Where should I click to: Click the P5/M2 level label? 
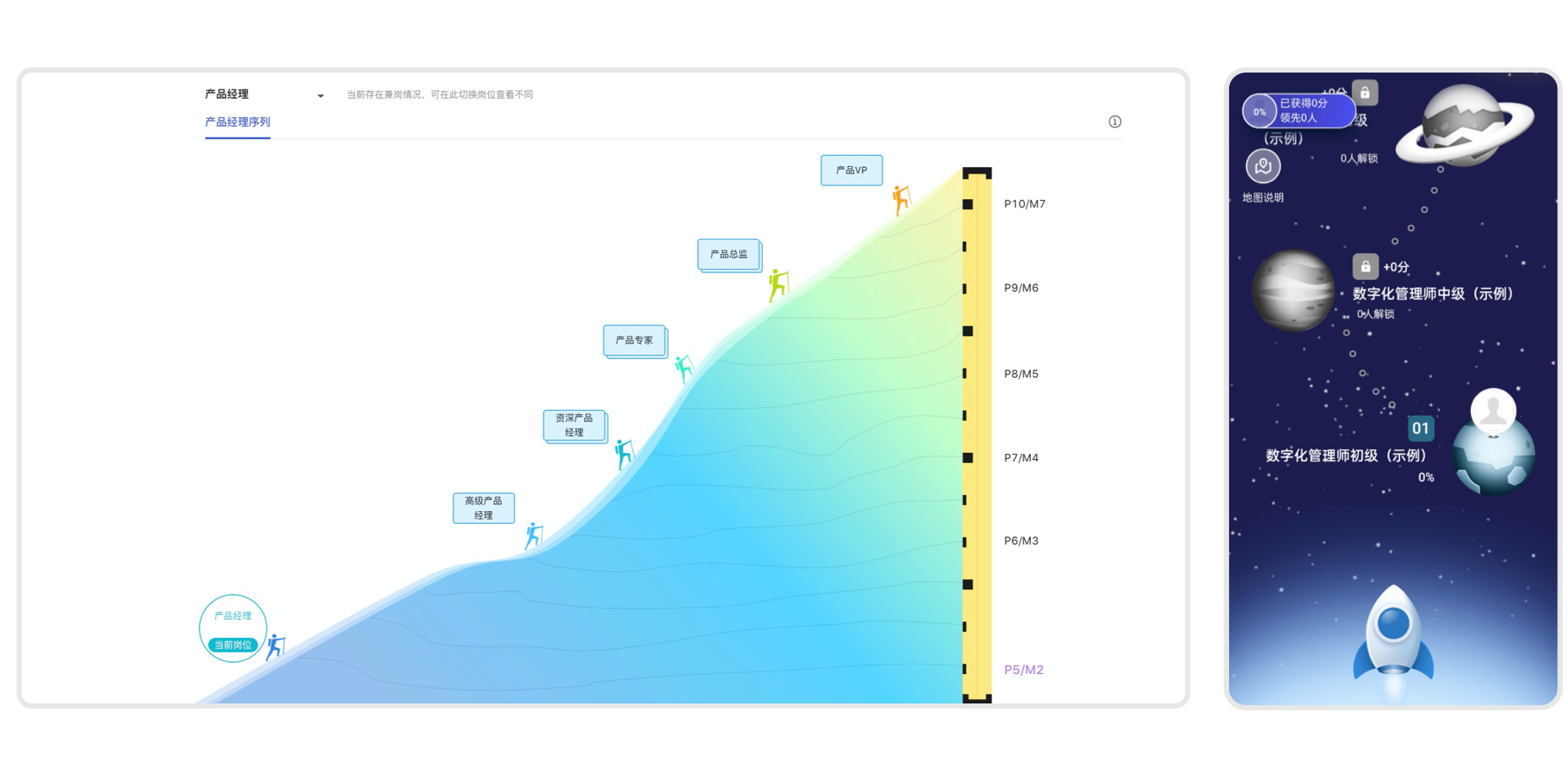pos(1023,670)
